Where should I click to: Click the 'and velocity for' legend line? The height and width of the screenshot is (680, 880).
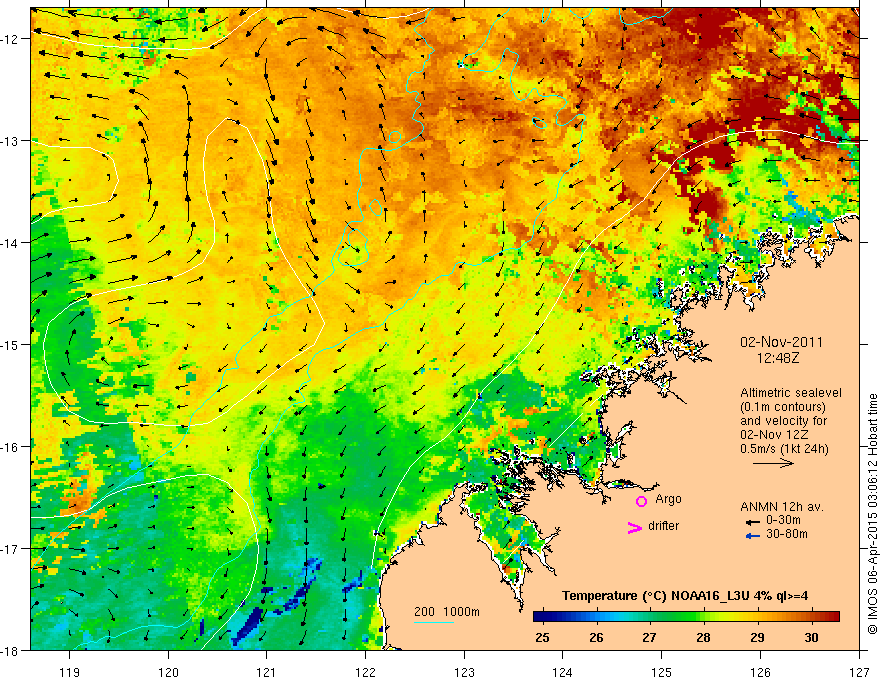tap(783, 421)
